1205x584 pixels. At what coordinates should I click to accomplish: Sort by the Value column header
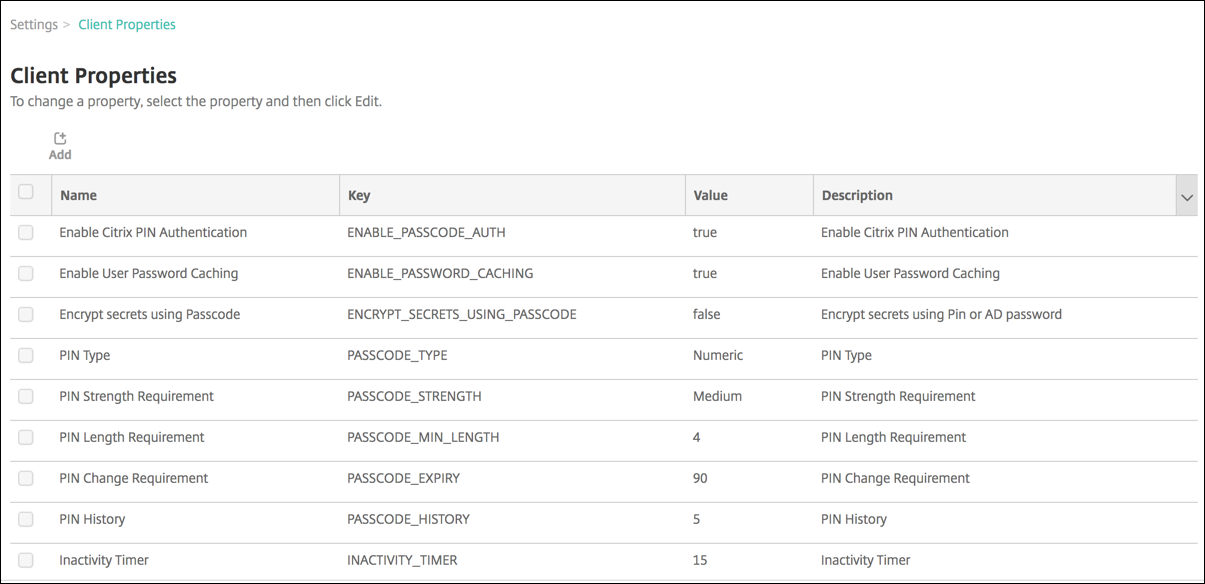coord(710,196)
